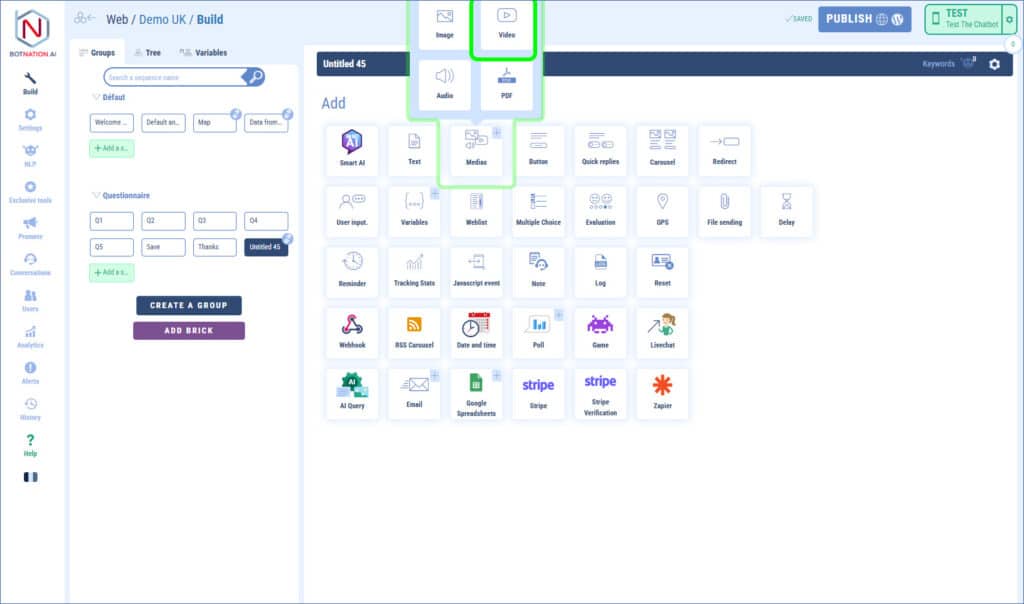1024x604 pixels.
Task: Open Analytics in the left sidebar
Action: [x=30, y=337]
